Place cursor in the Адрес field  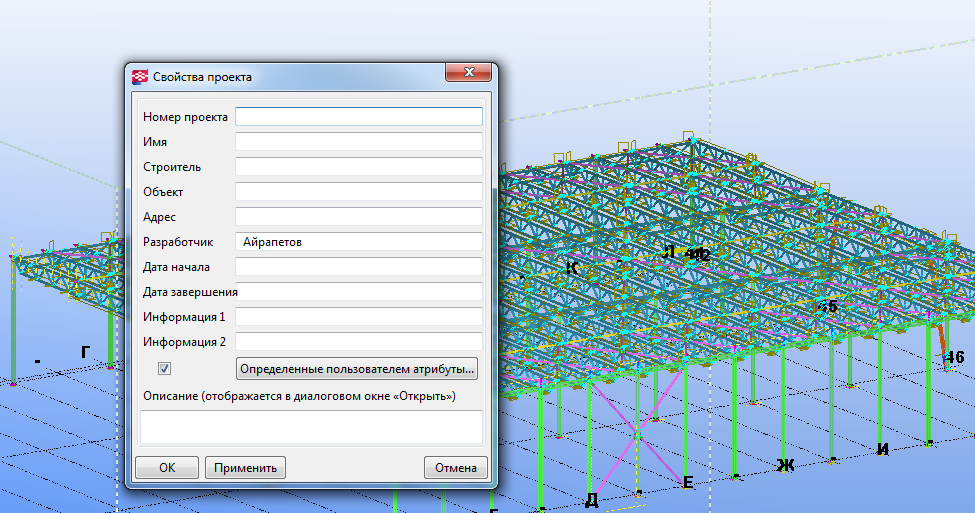point(358,216)
